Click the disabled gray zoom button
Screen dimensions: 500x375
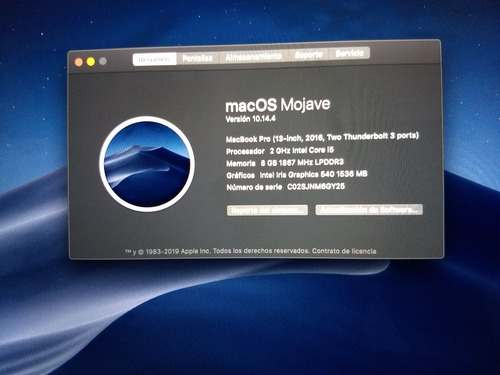click(x=103, y=61)
